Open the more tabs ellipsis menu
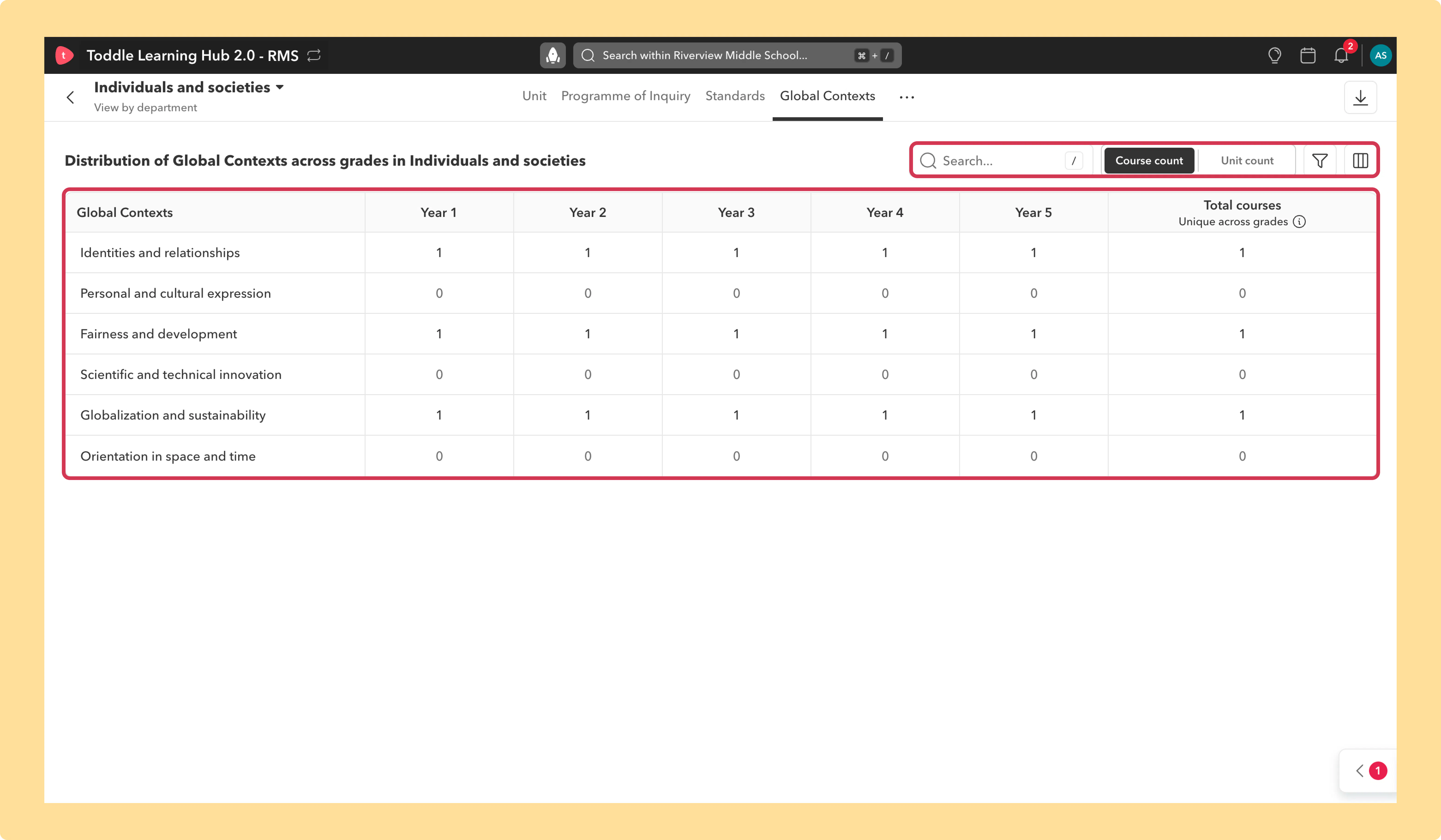Screen dimensions: 1441x840 907,97
